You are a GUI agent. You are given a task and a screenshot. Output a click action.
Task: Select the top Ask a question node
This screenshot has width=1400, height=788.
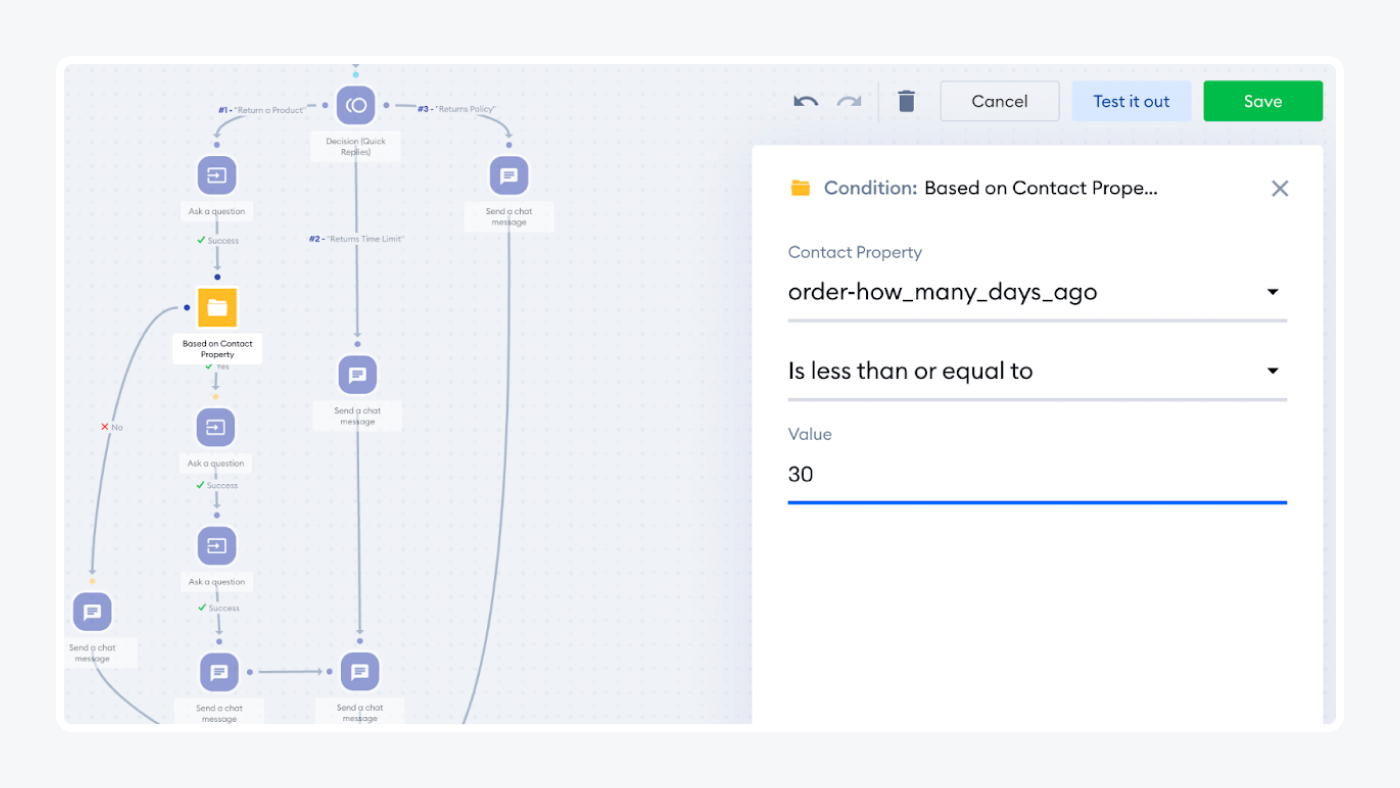(x=217, y=176)
